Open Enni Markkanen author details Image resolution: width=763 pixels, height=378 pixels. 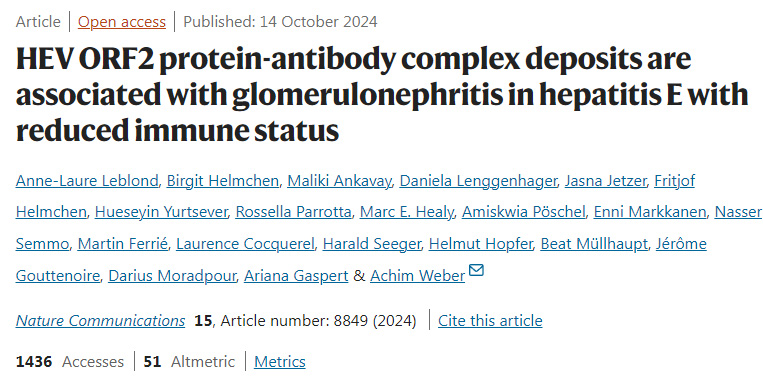click(x=650, y=213)
